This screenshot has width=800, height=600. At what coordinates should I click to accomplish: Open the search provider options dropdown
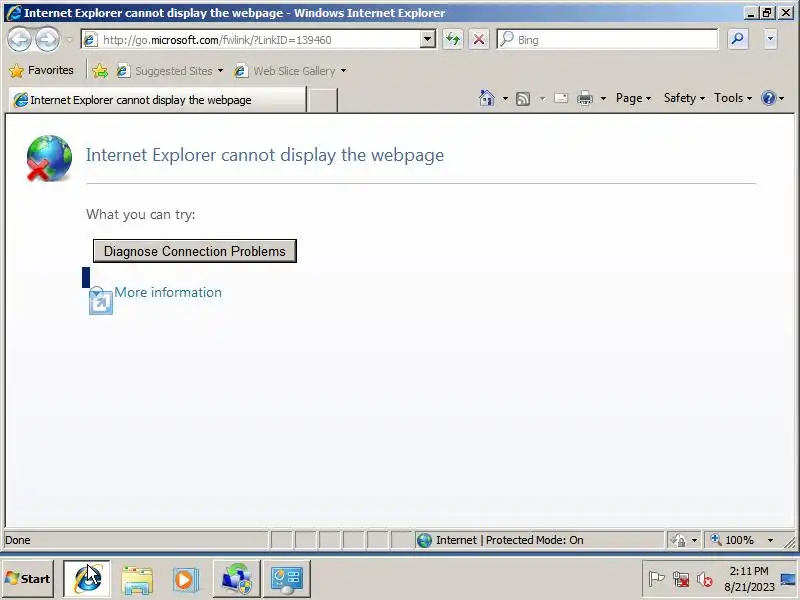coord(770,39)
